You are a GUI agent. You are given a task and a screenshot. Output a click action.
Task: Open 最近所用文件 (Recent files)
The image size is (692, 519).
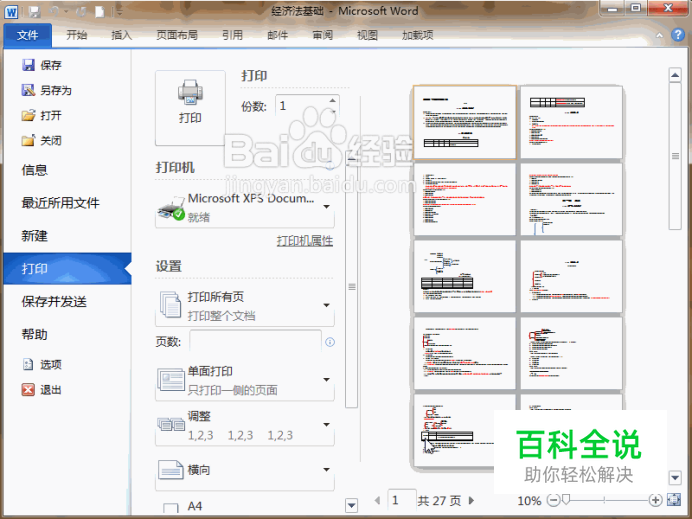click(60, 203)
